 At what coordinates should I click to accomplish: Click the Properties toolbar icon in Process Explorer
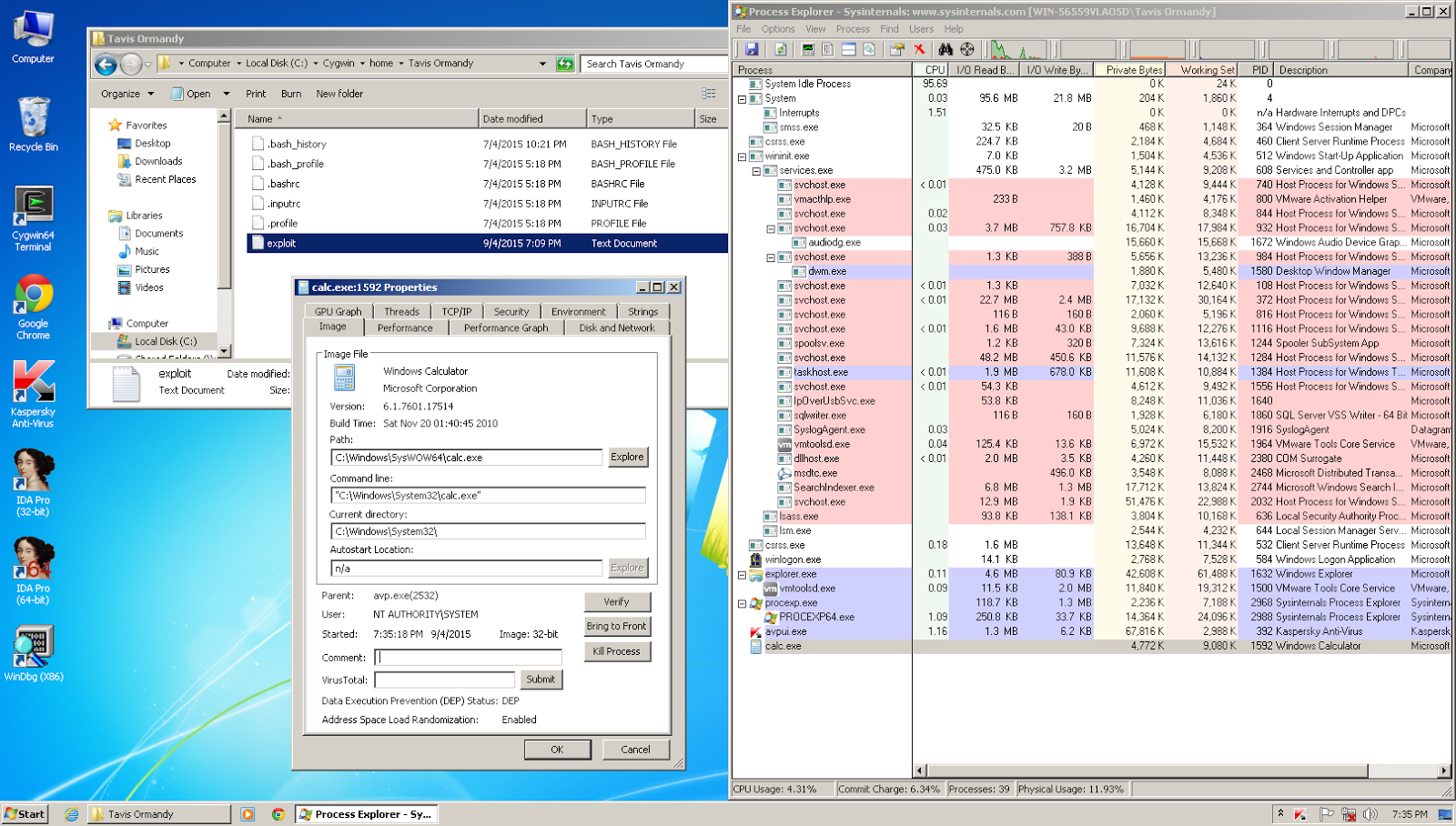(897, 49)
